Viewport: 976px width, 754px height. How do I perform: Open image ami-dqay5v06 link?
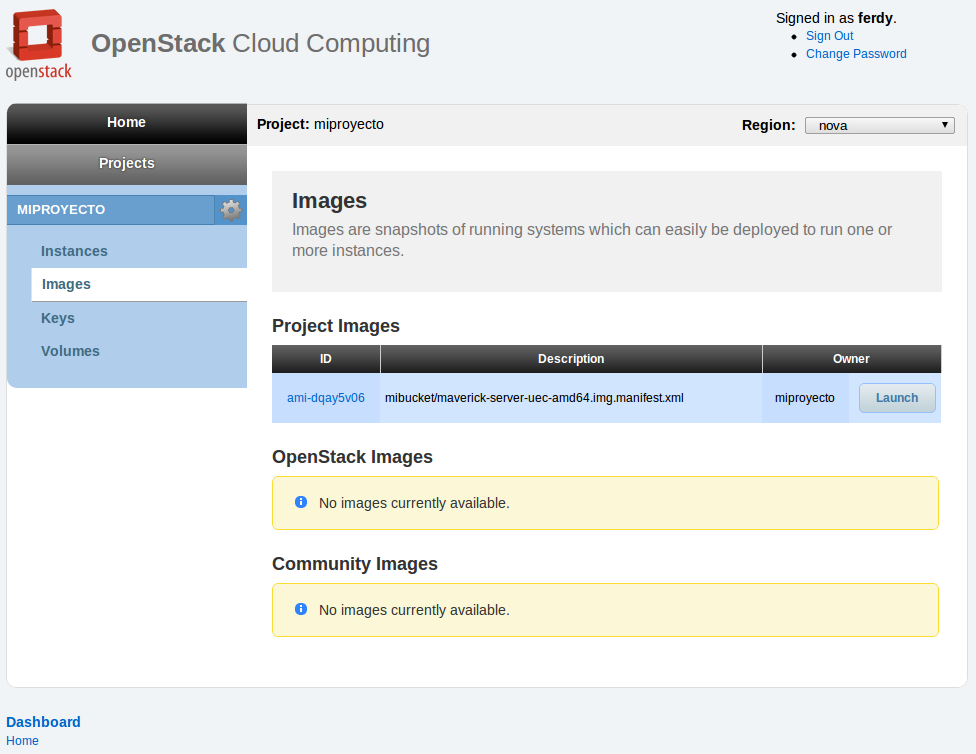coord(326,398)
